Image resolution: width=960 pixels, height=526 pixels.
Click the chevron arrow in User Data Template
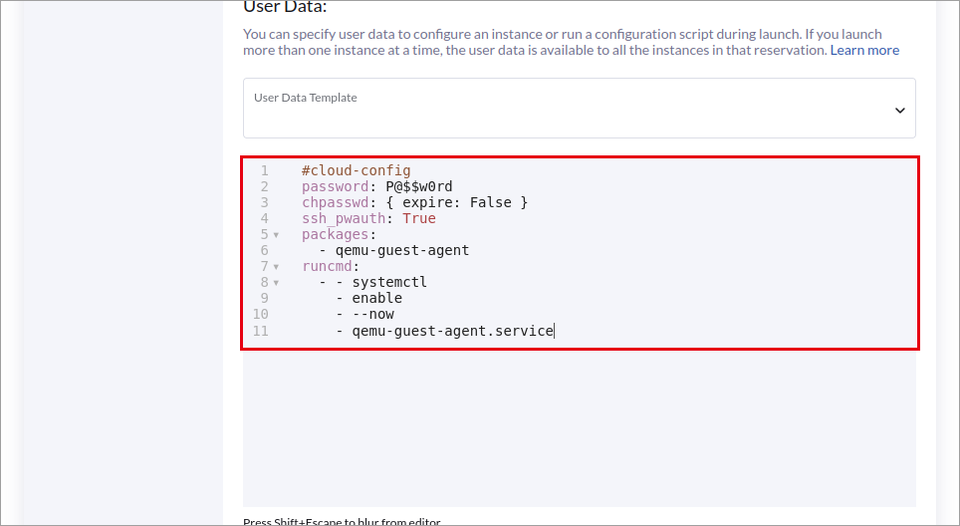(x=899, y=111)
